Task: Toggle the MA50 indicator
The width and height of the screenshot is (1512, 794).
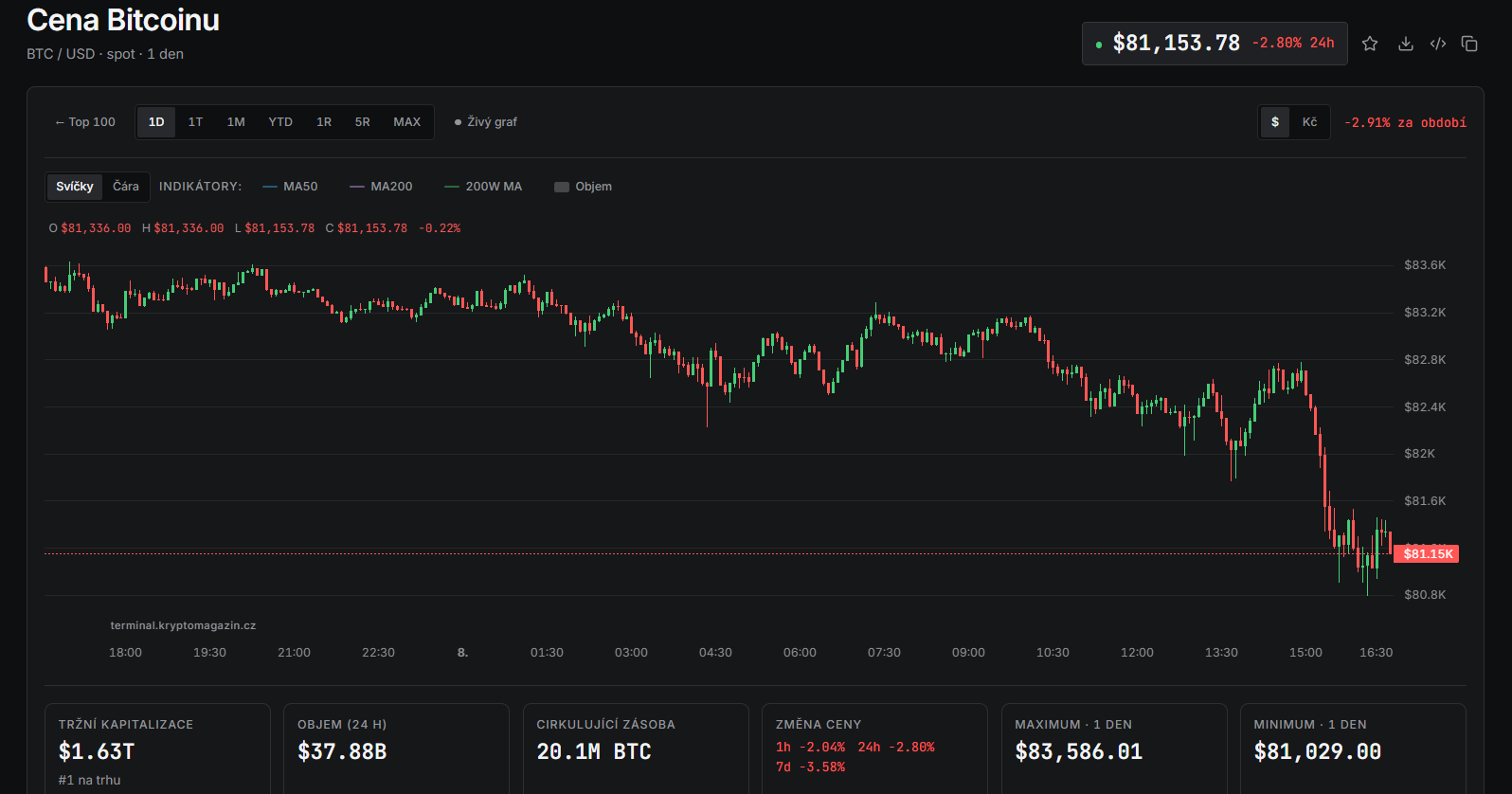Action: click(290, 187)
